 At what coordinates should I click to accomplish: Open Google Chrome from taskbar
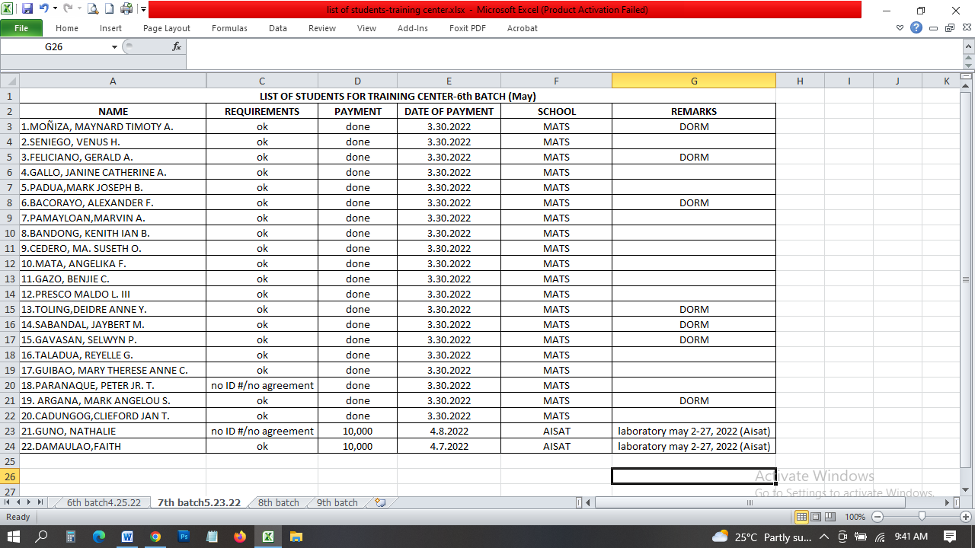tap(155, 536)
